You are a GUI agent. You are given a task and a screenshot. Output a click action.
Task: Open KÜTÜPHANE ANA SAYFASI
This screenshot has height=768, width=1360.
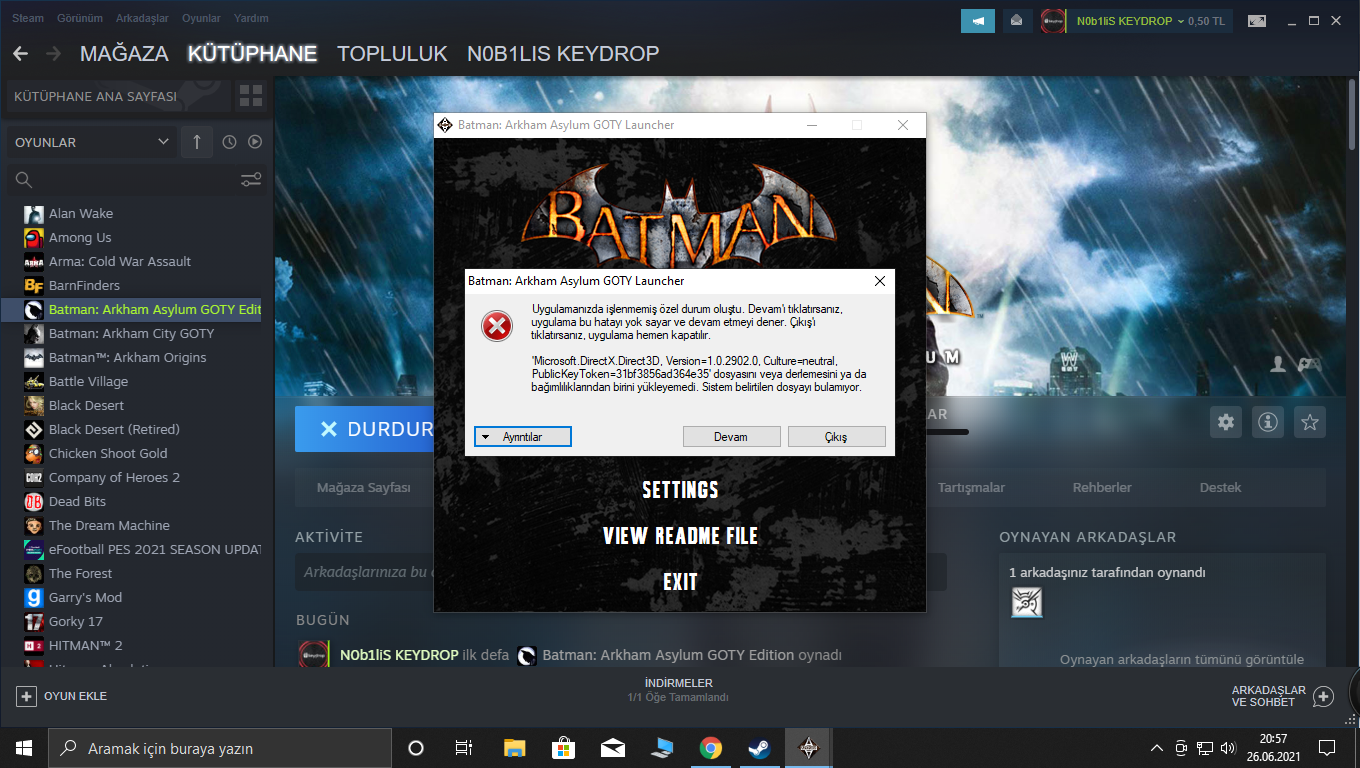click(118, 97)
